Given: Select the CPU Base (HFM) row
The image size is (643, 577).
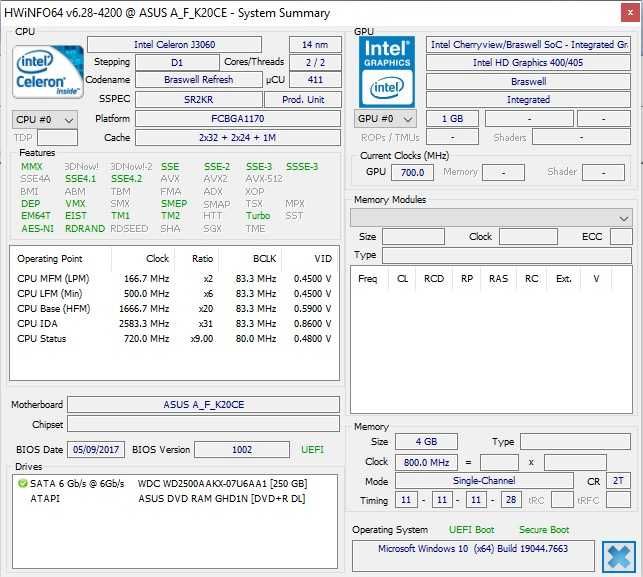Looking at the screenshot, I should (x=174, y=308).
